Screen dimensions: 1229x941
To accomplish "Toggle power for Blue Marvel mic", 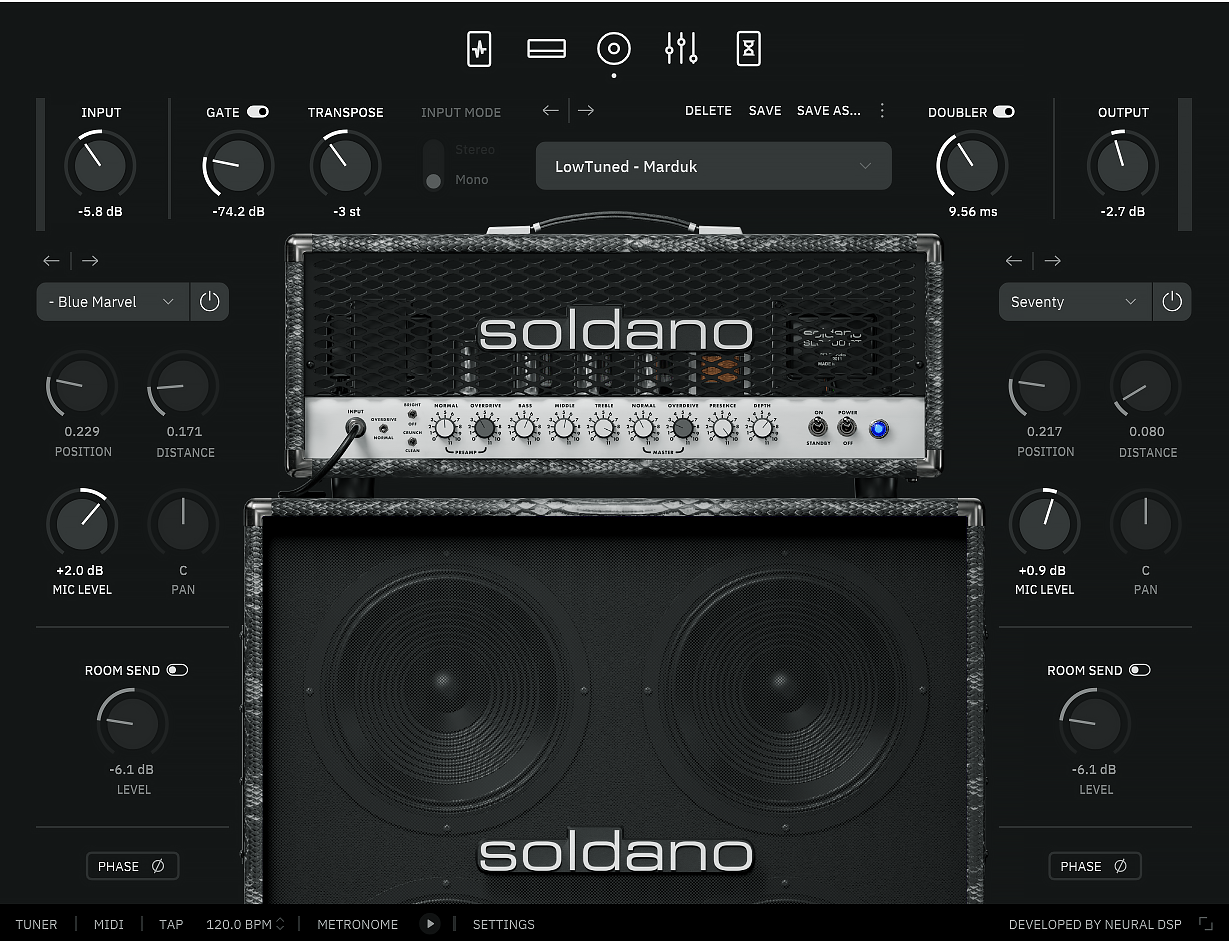I will coord(209,301).
